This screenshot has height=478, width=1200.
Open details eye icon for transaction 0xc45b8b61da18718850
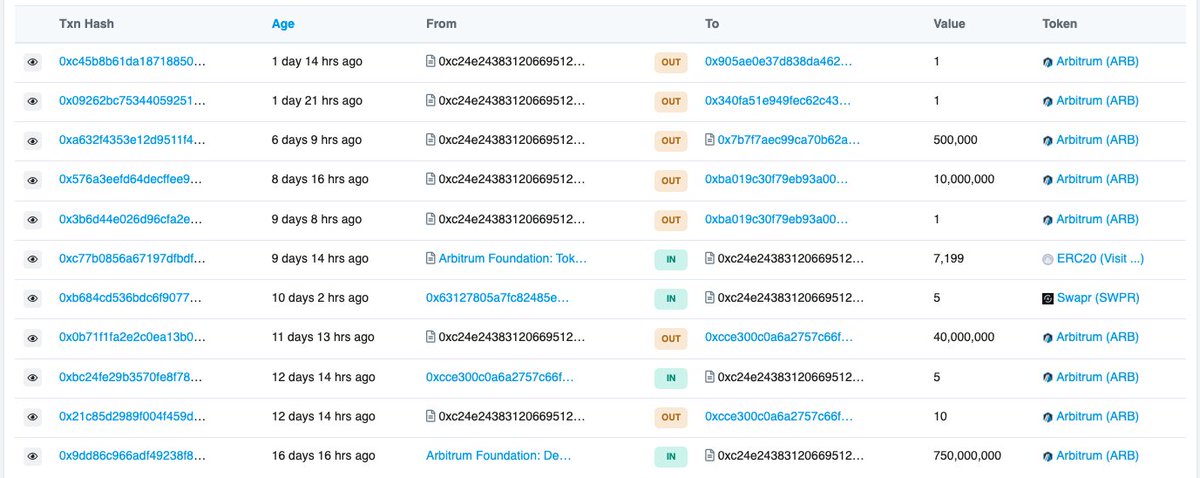(32, 62)
